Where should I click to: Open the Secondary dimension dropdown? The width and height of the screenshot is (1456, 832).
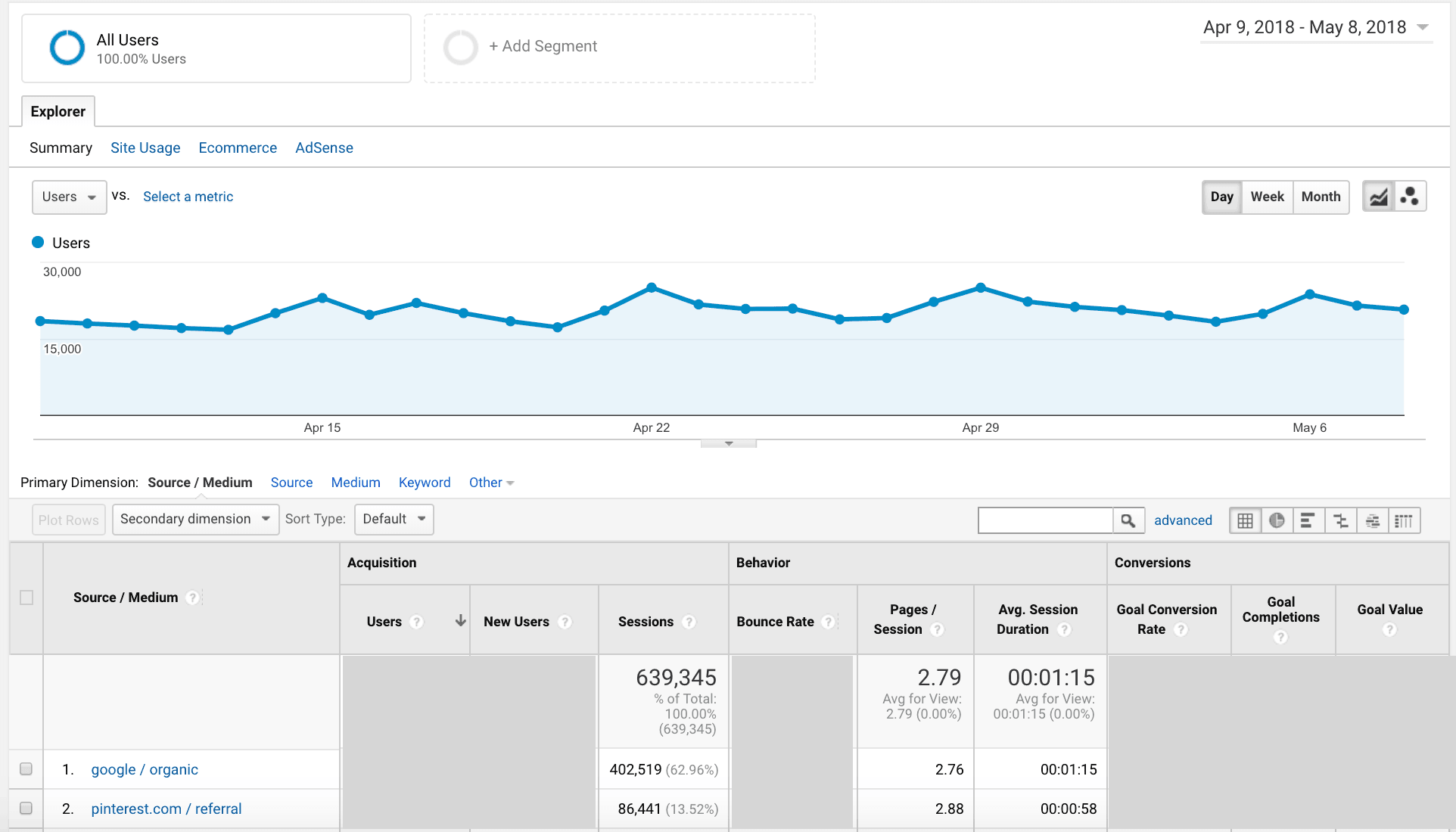pyautogui.click(x=195, y=519)
